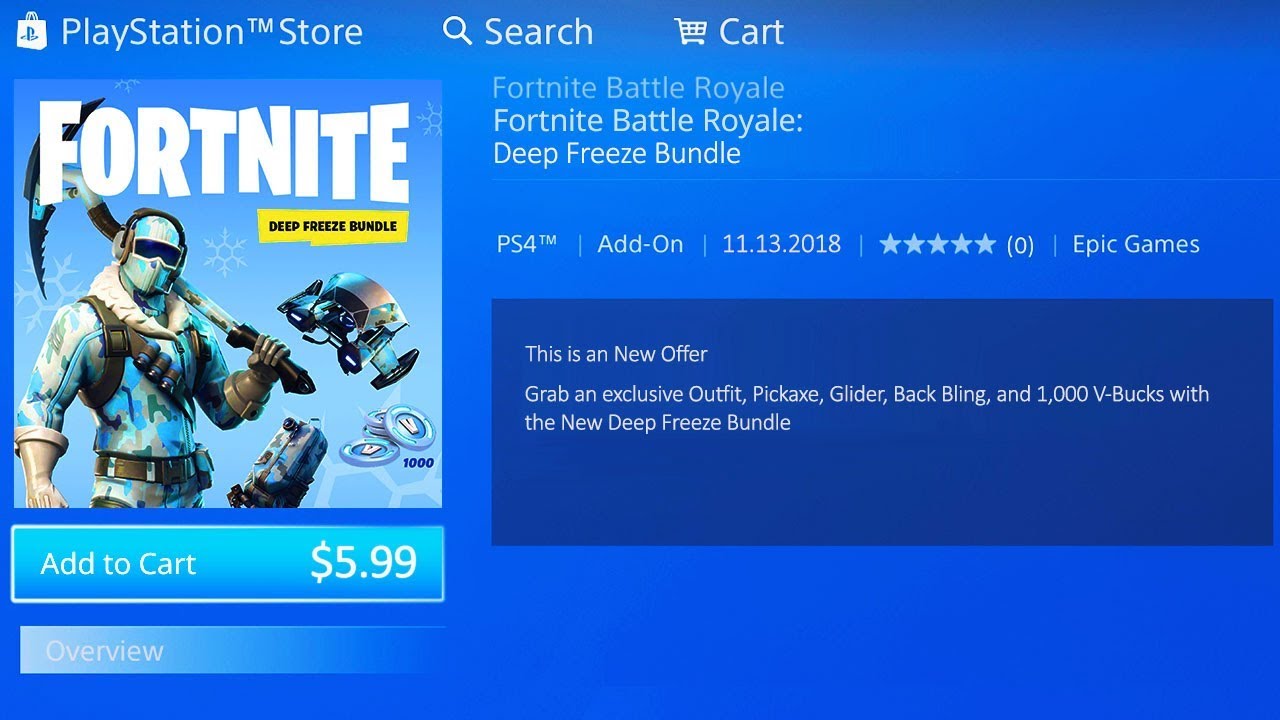Viewport: 1280px width, 720px height.
Task: Click the yellow Deep Freeze Bundle label
Action: click(333, 226)
